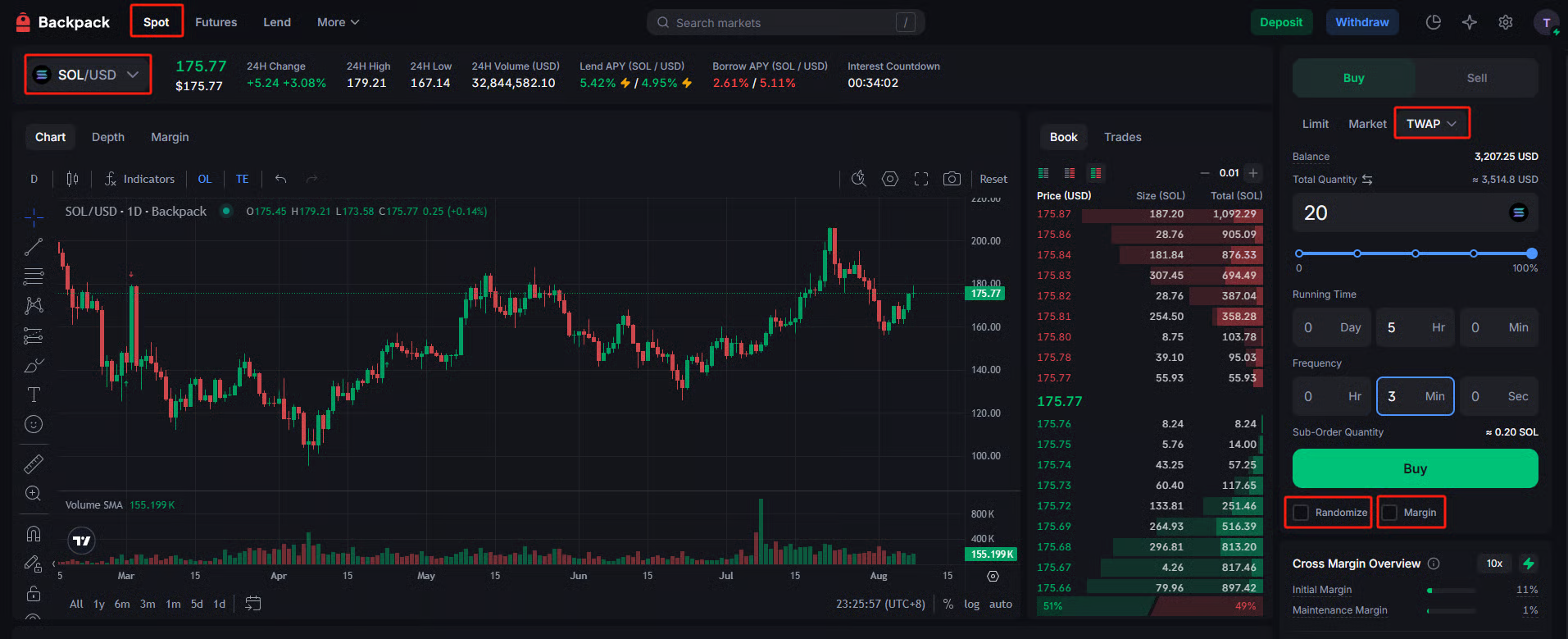Expand the More navigation menu
This screenshot has width=1568, height=639.
click(x=338, y=22)
